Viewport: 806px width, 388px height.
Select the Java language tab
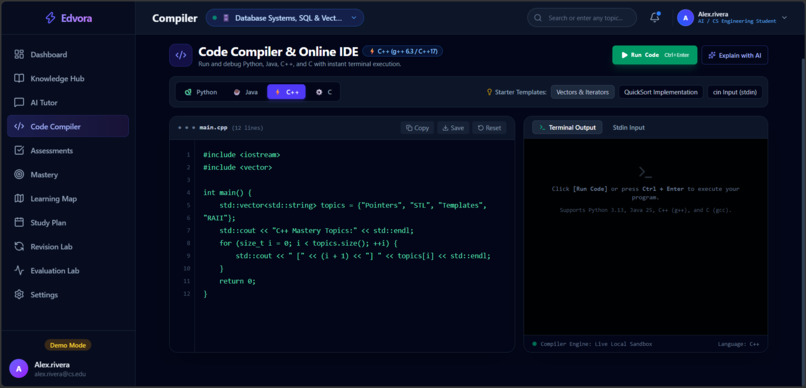point(246,92)
